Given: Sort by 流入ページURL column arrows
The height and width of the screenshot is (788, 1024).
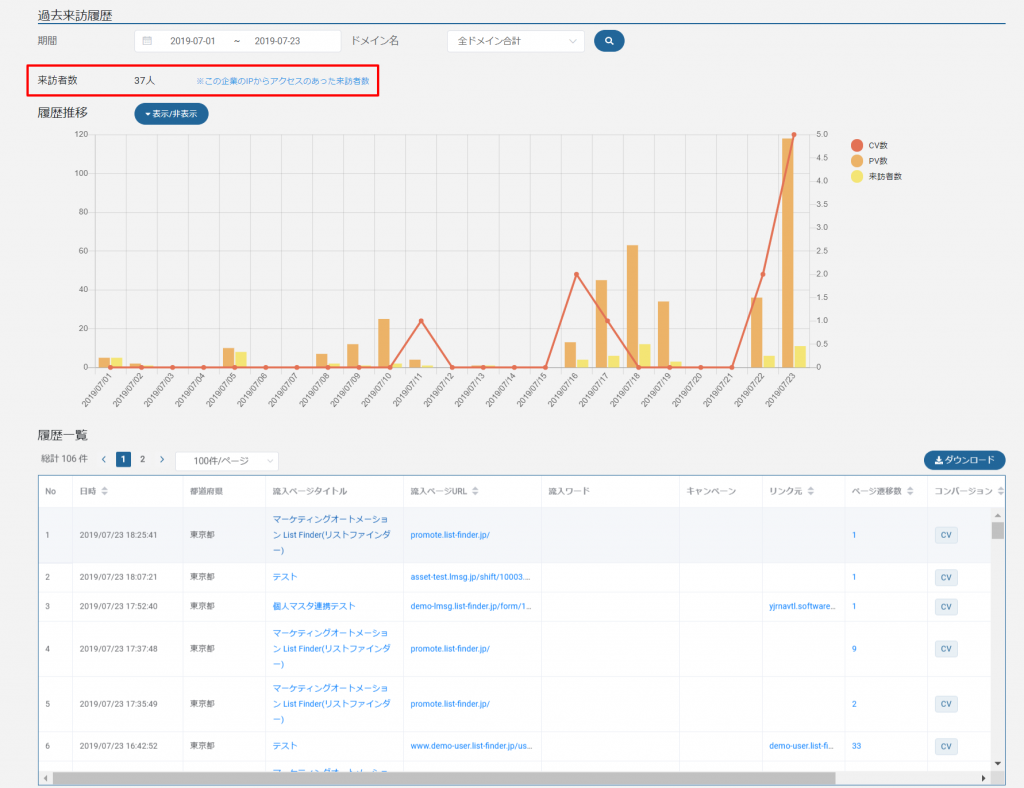Looking at the screenshot, I should tap(475, 491).
